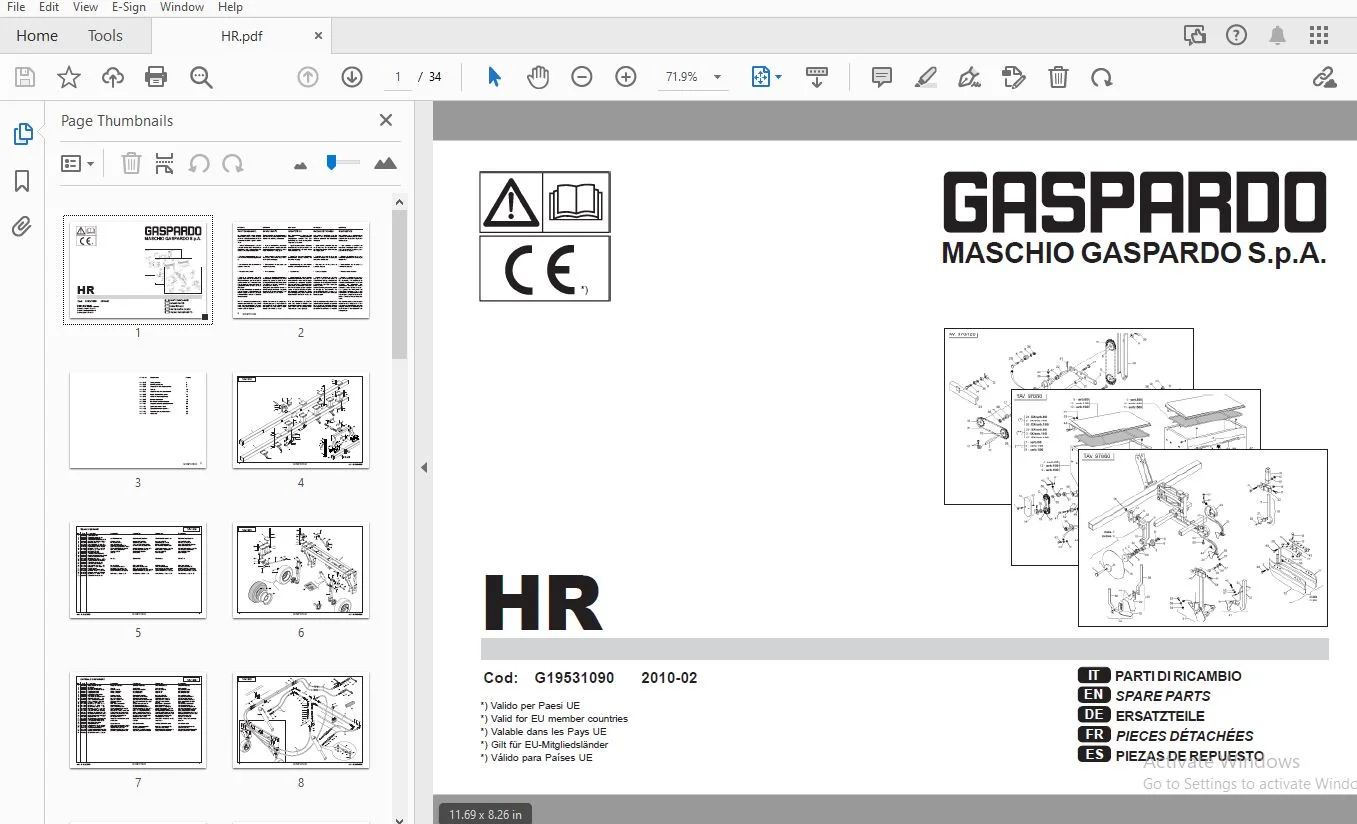The image size is (1357, 824).
Task: Rotate thumbnails counterclockwise
Action: [x=199, y=163]
